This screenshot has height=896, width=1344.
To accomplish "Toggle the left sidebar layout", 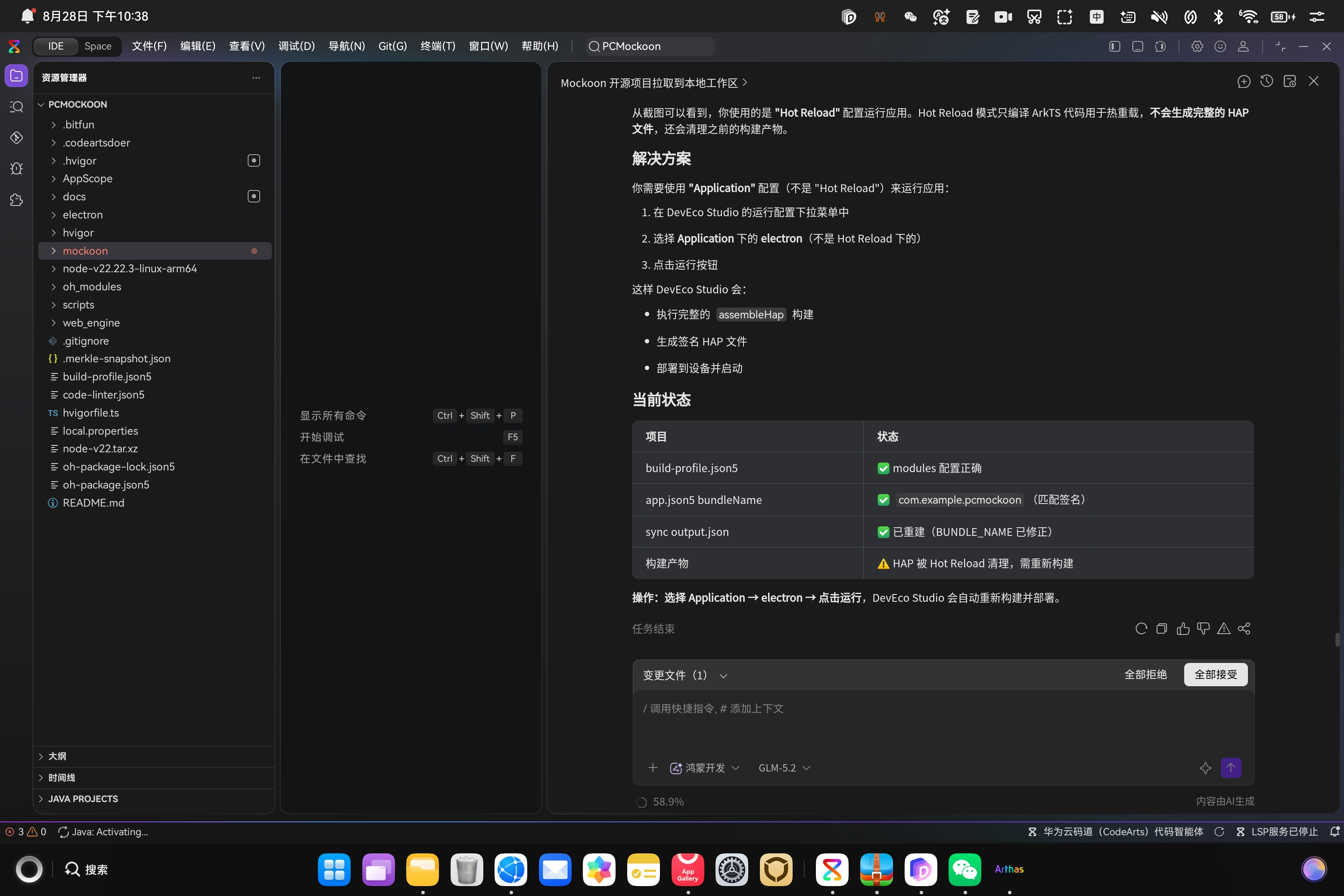I will [1114, 46].
